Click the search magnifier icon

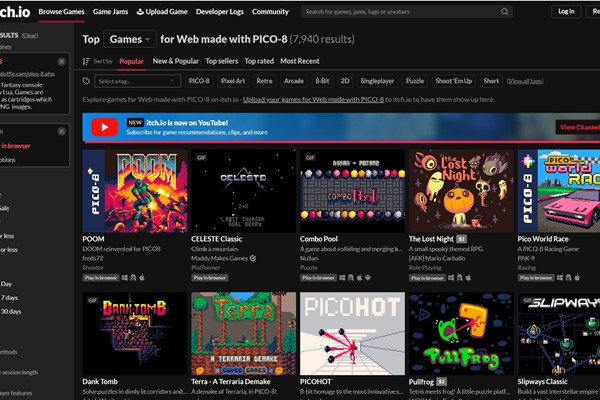coord(505,11)
